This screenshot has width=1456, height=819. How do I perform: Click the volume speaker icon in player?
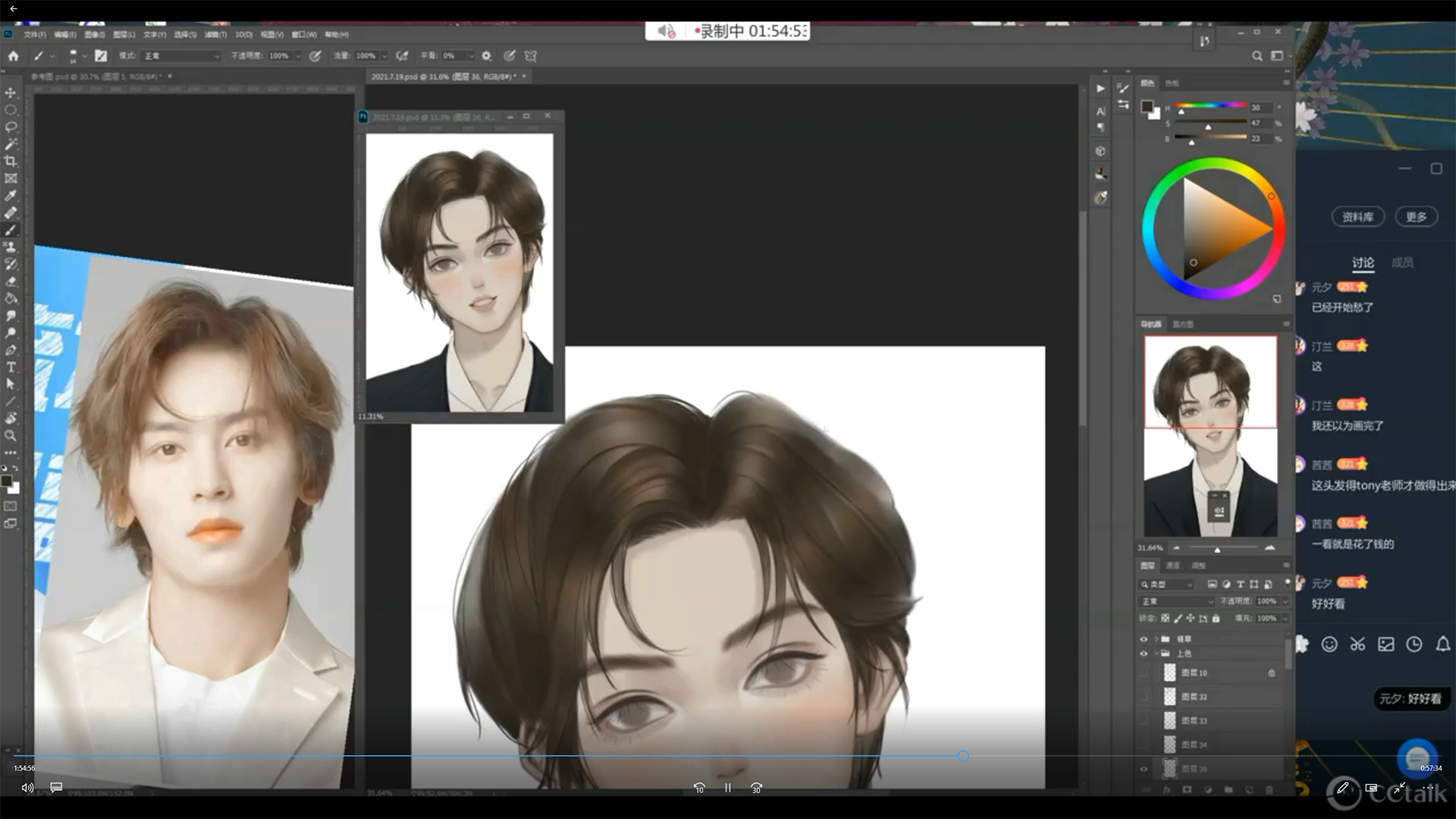tap(27, 788)
